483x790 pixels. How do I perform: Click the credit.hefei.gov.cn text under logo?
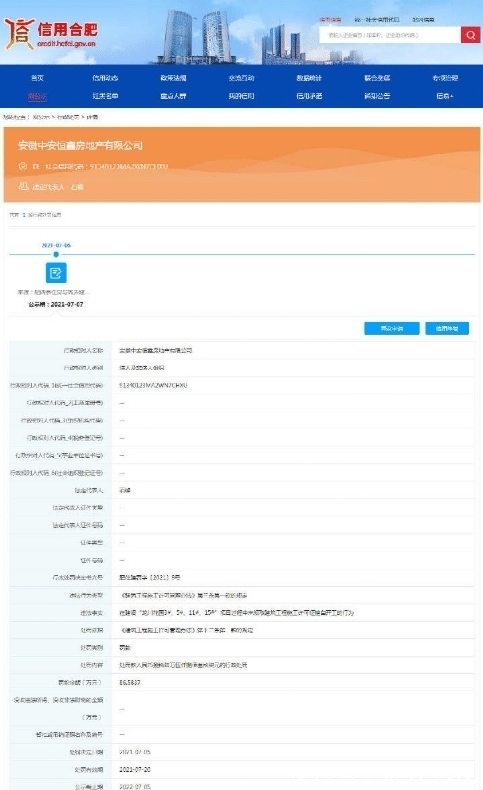(x=66, y=44)
